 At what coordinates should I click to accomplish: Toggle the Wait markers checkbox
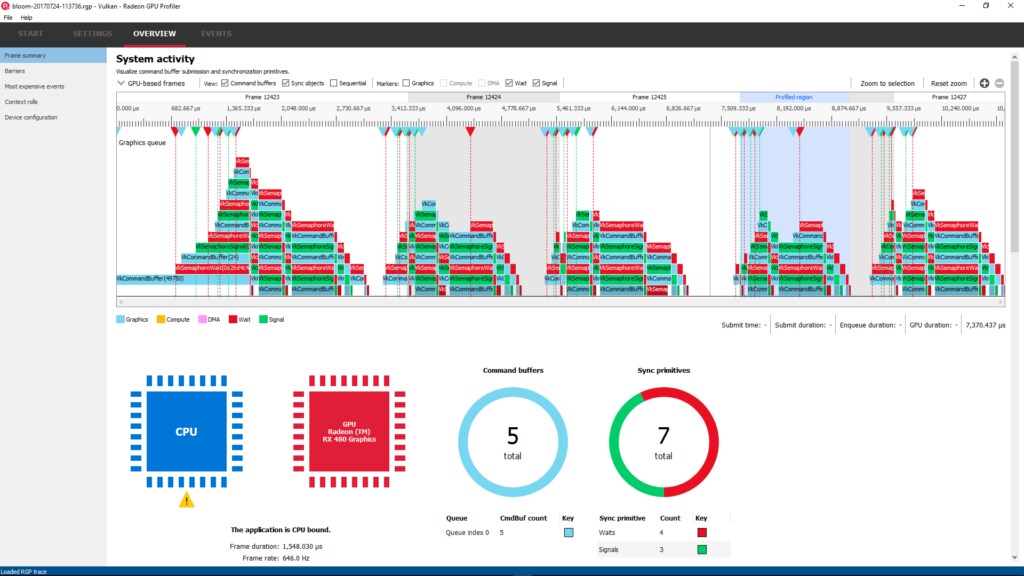click(x=509, y=83)
